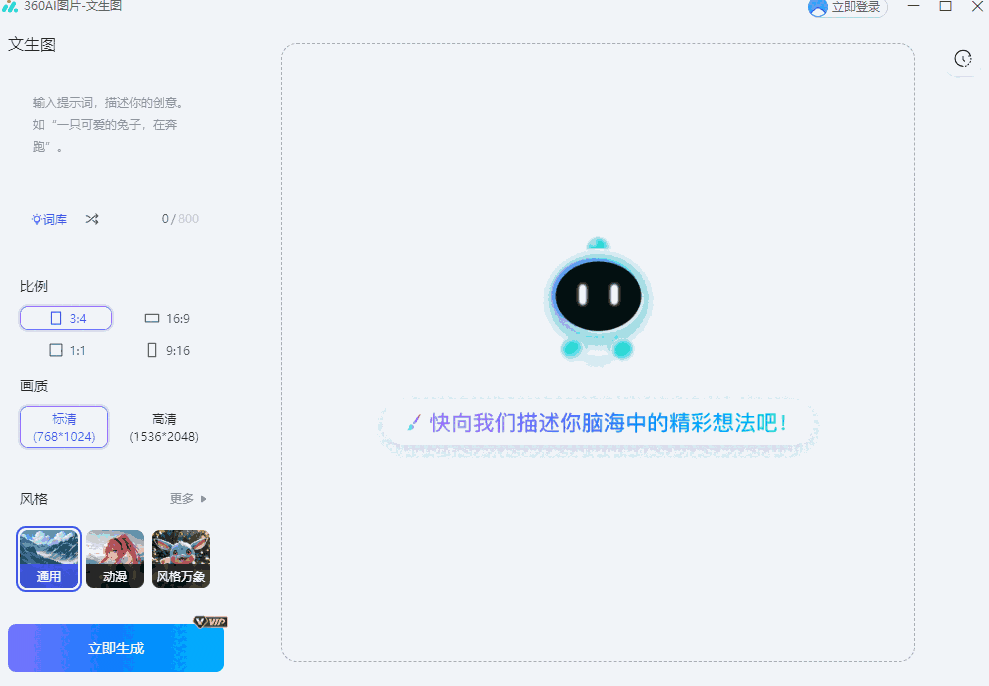This screenshot has height=686, width=989.
Task: Open the generation history clock icon
Action: (x=962, y=59)
